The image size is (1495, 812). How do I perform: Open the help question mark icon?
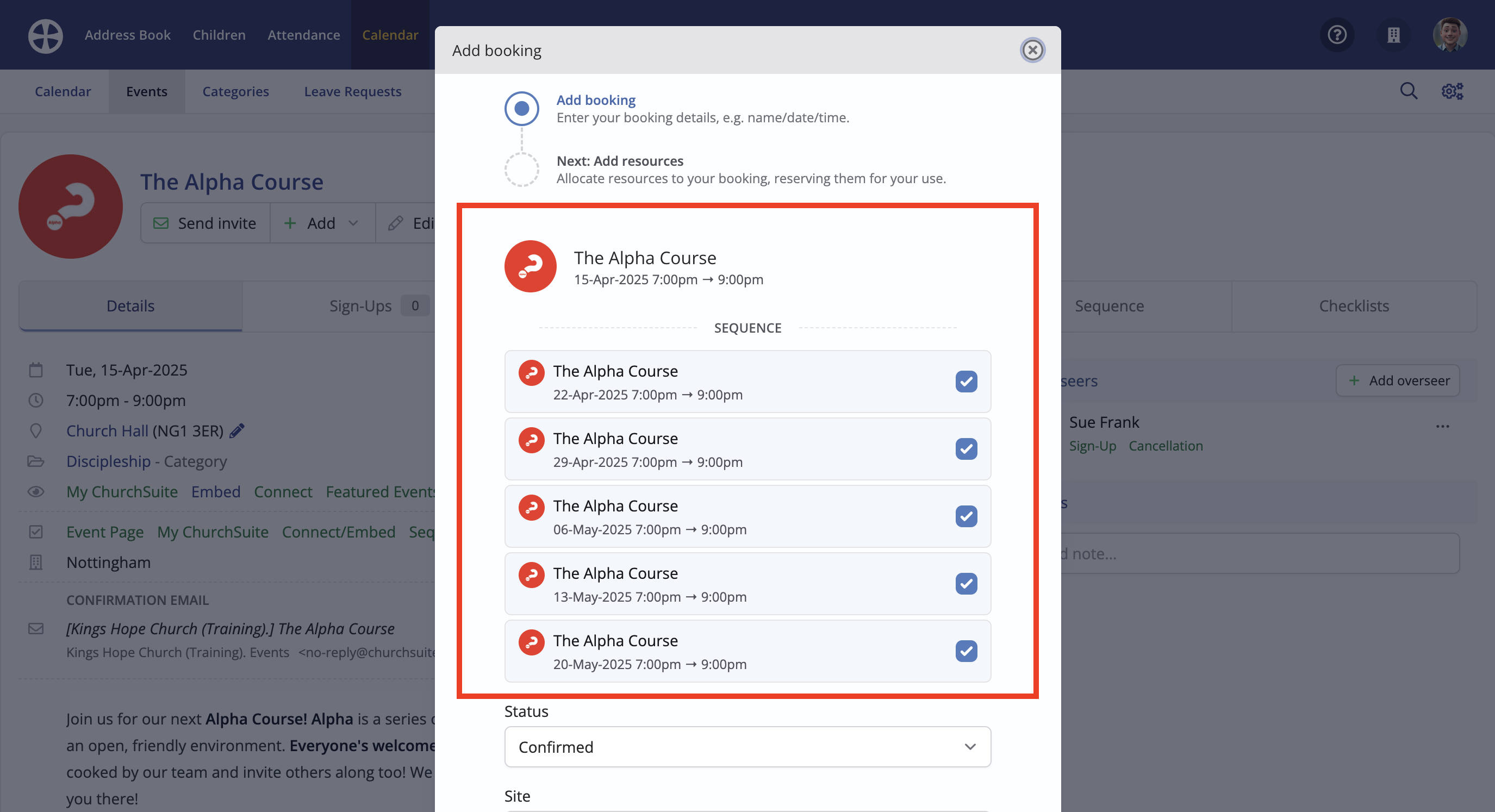[1337, 35]
